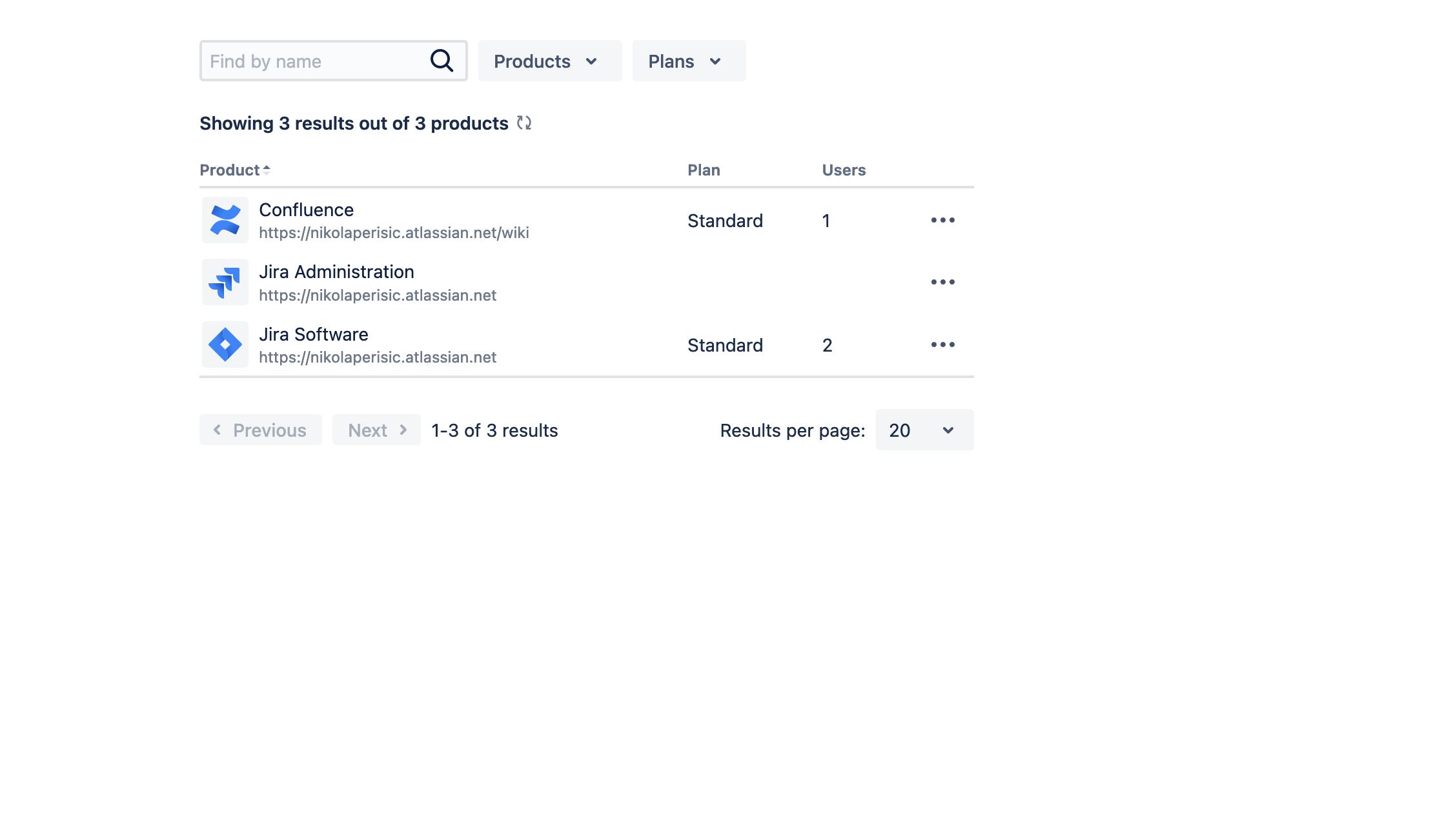Open Jira Administration by clicking its name

(337, 272)
